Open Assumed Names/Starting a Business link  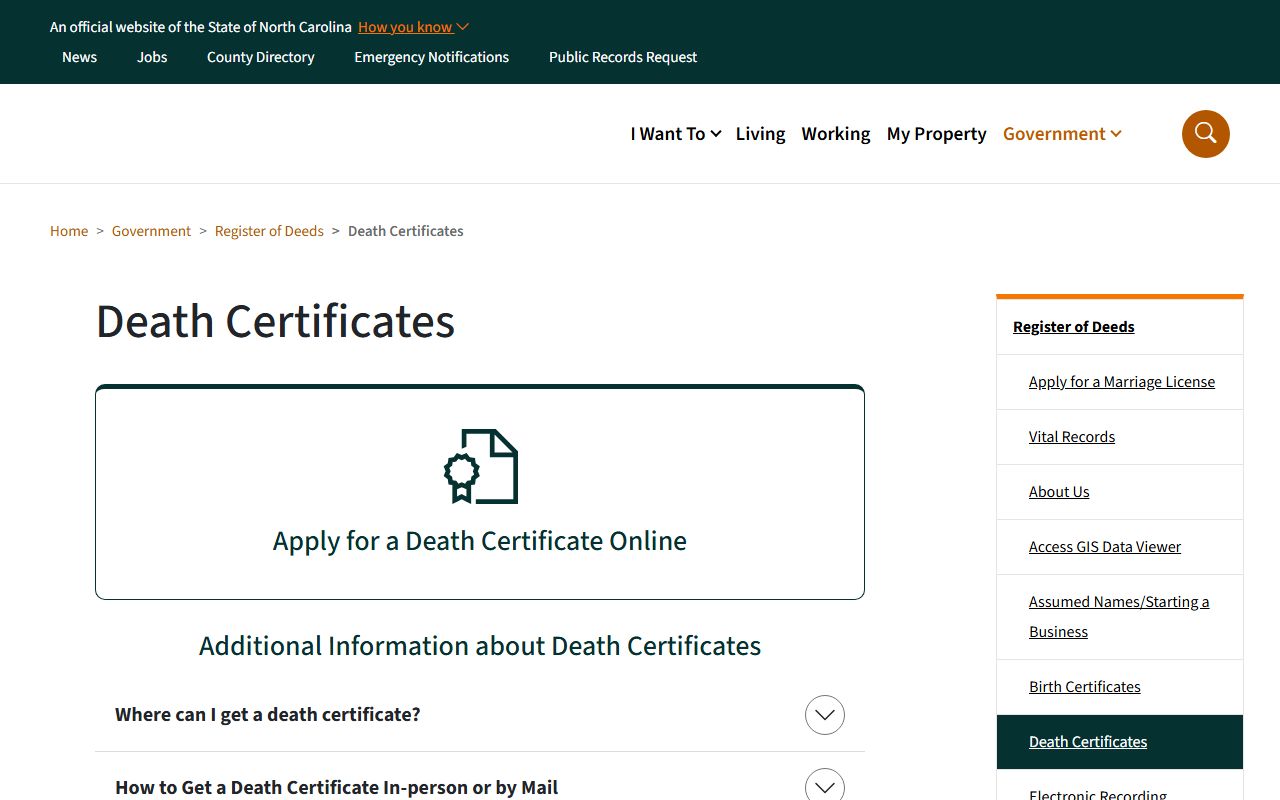coord(1119,617)
